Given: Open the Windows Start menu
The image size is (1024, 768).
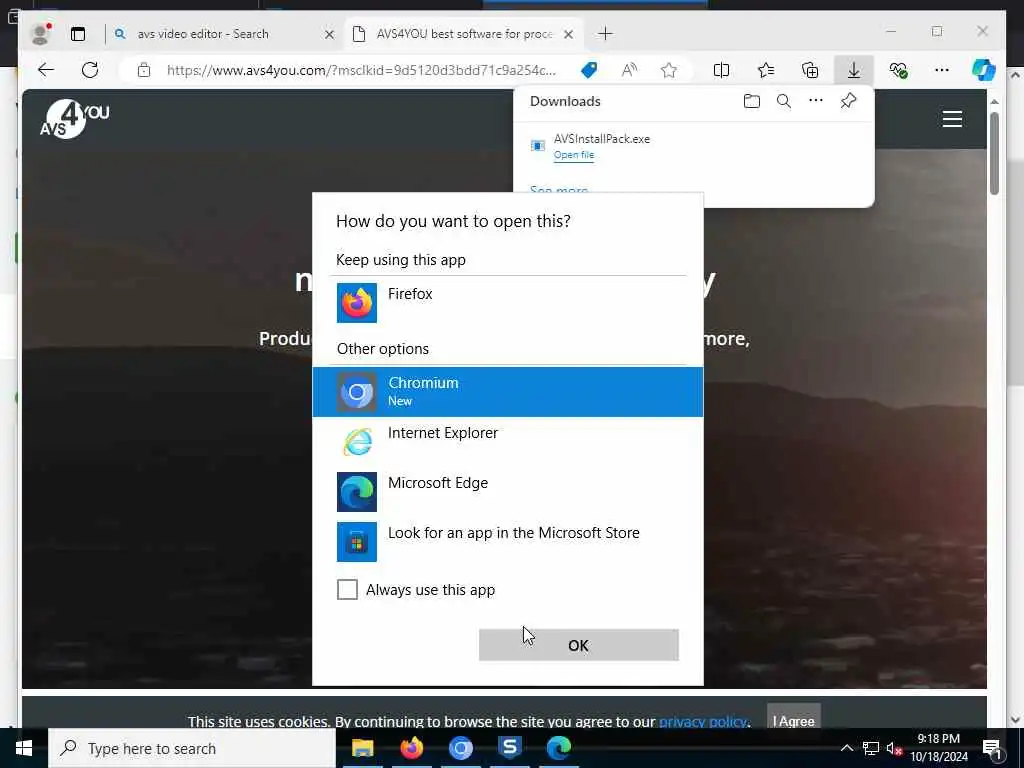Looking at the screenshot, I should (24, 748).
